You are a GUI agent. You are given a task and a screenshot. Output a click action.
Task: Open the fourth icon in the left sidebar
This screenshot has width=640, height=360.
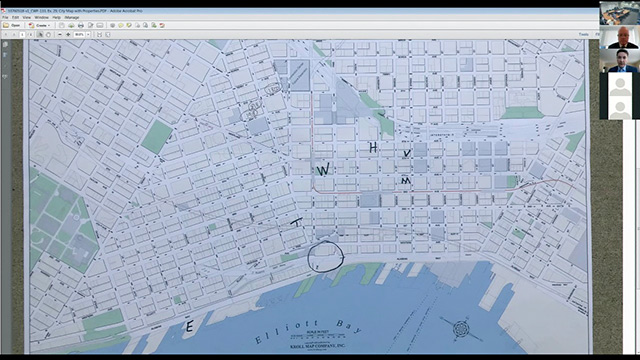(5, 76)
